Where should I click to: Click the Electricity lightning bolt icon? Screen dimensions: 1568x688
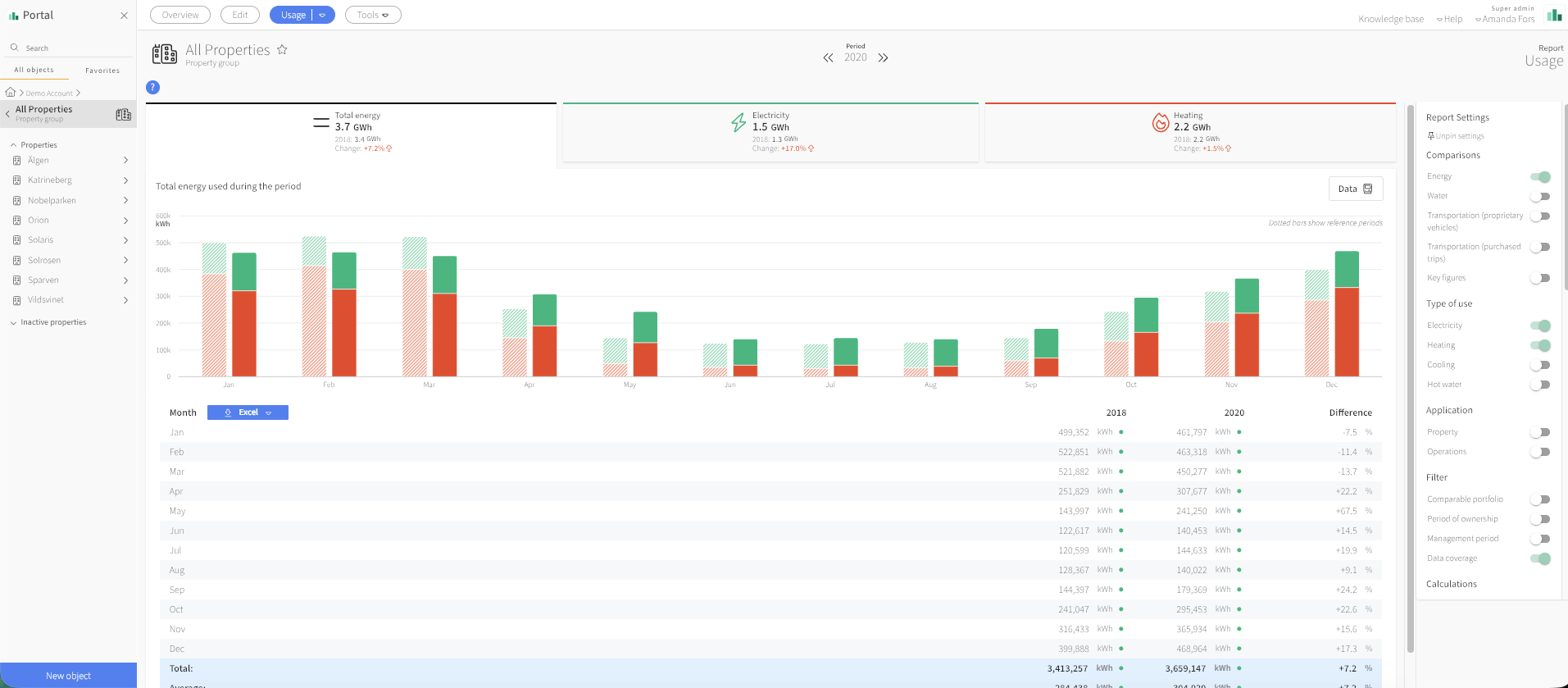tap(739, 123)
